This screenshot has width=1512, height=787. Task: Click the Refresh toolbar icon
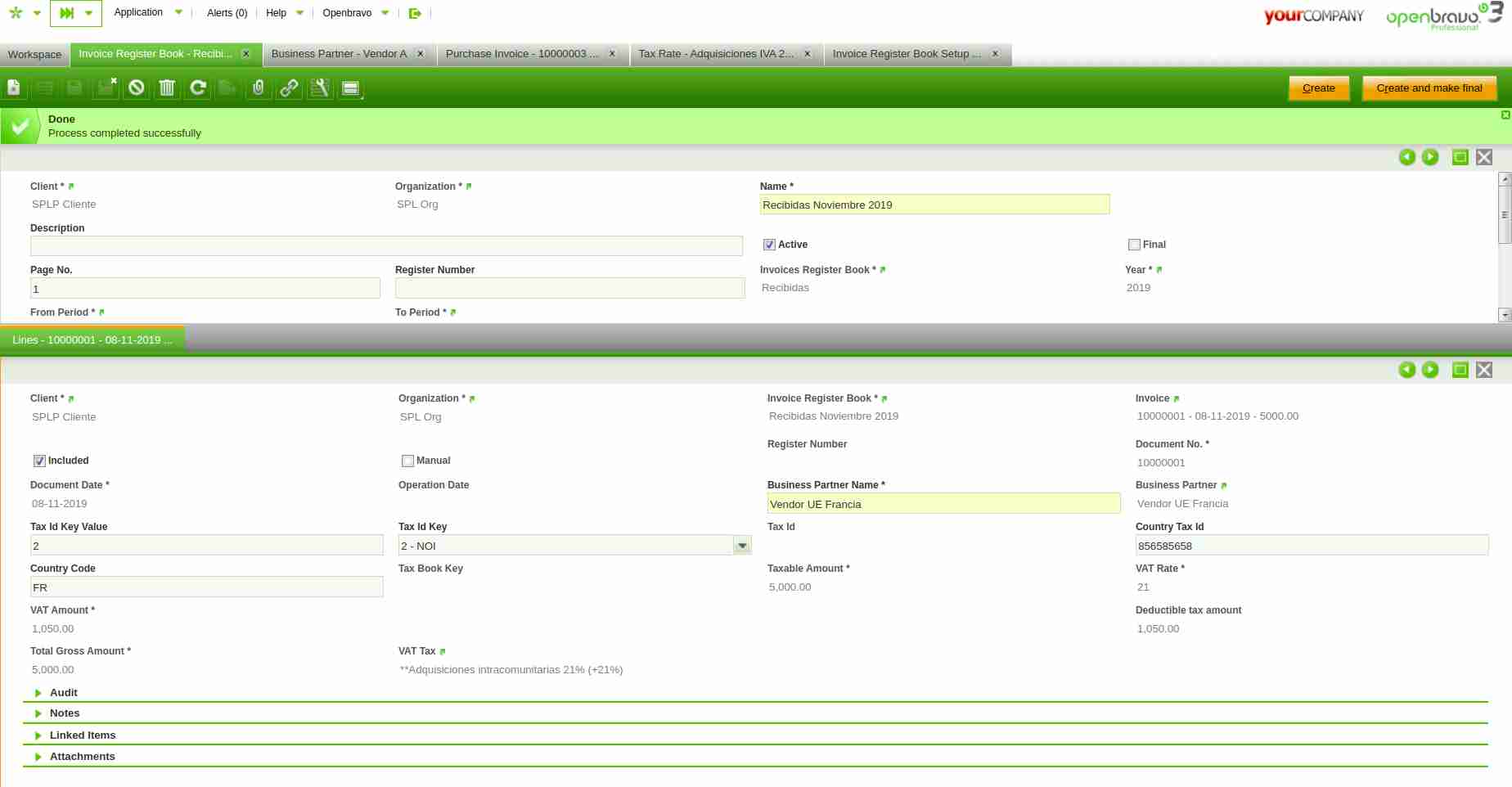(198, 88)
